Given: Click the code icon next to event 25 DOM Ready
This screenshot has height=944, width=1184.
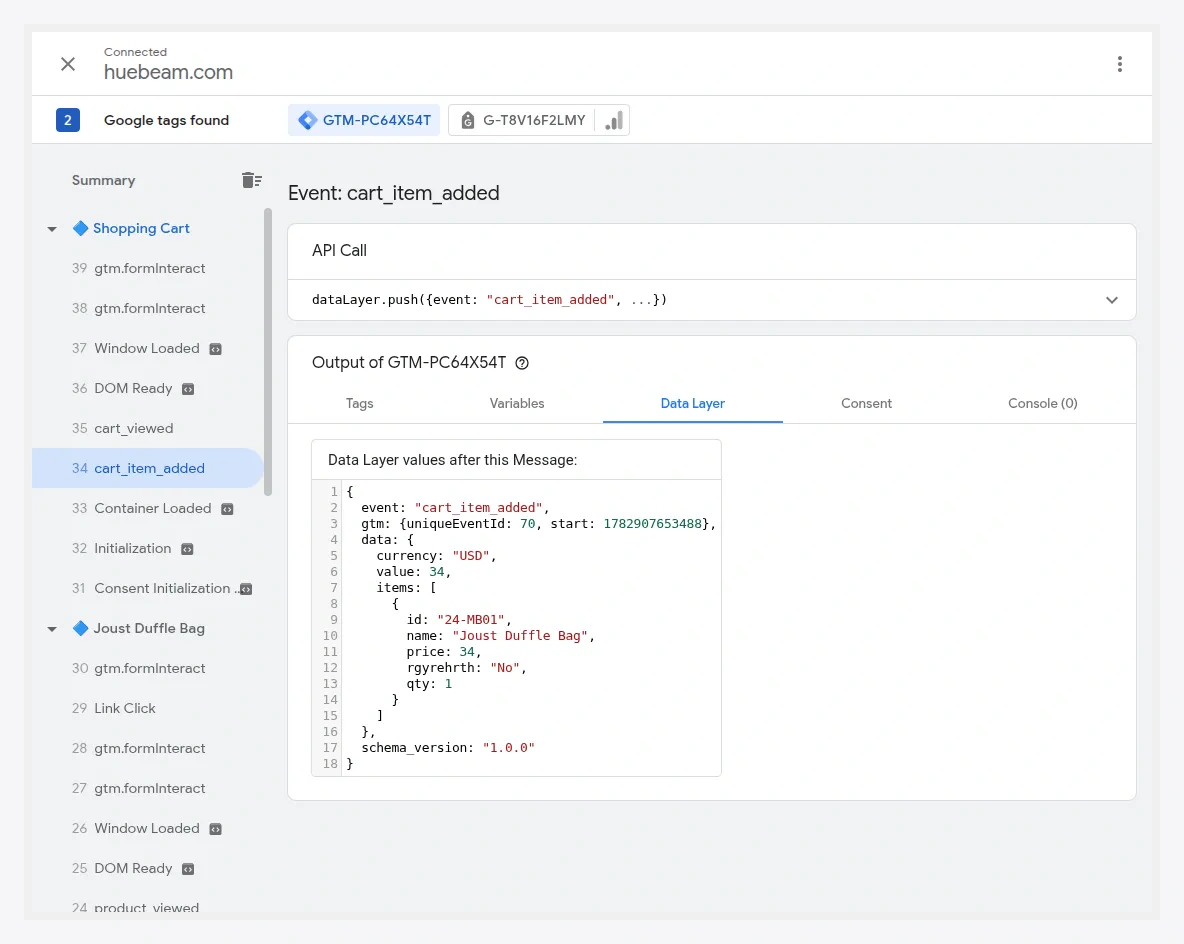Looking at the screenshot, I should [188, 869].
